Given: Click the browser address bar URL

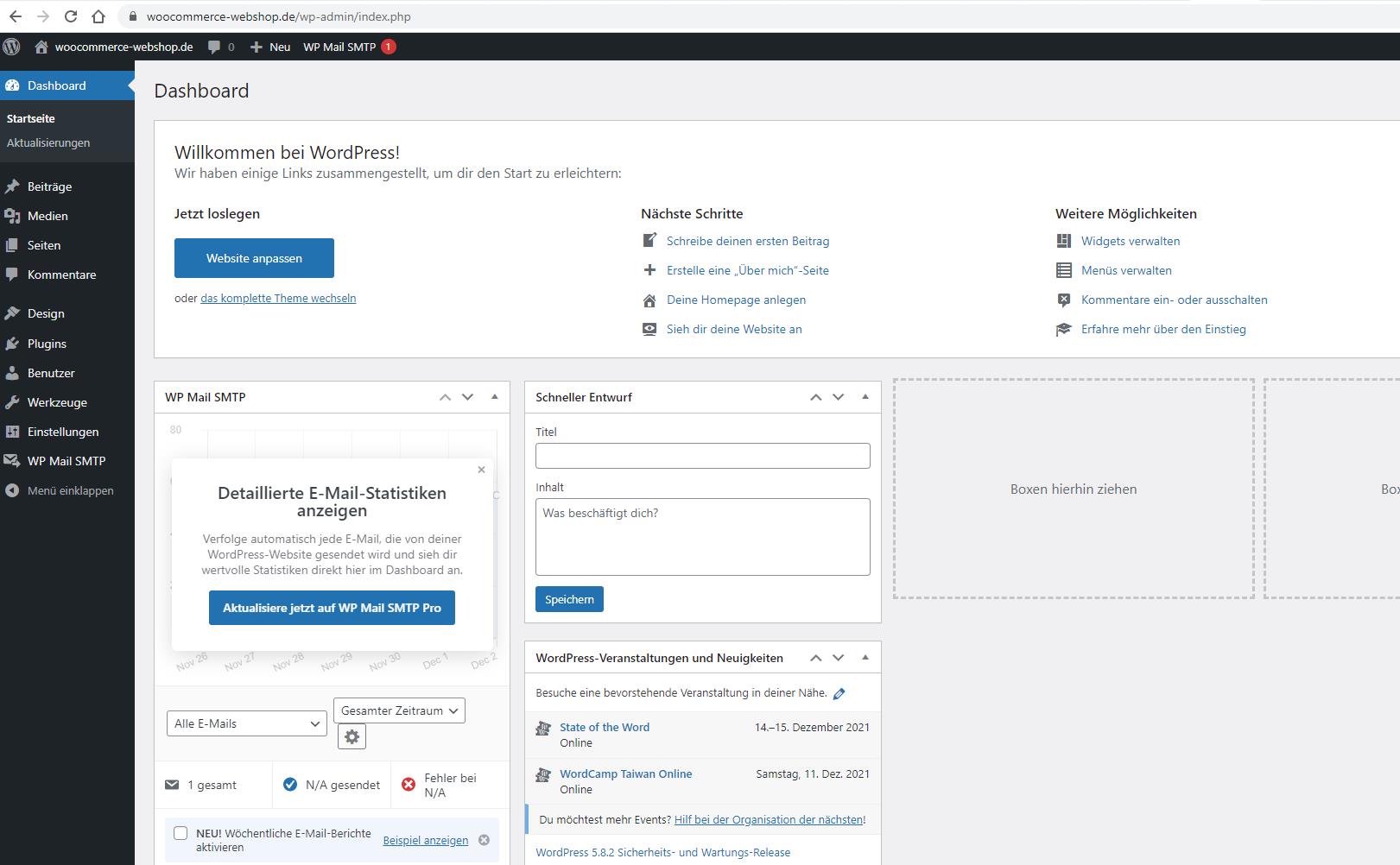Looking at the screenshot, I should (278, 16).
